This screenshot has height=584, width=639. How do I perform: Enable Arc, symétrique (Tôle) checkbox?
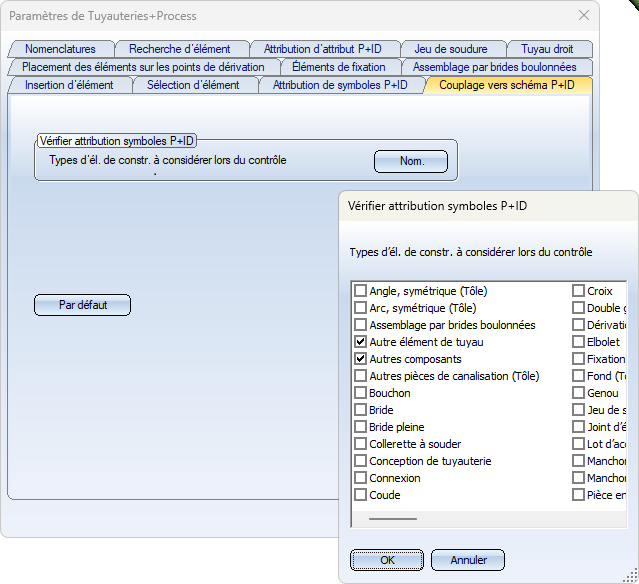360,308
